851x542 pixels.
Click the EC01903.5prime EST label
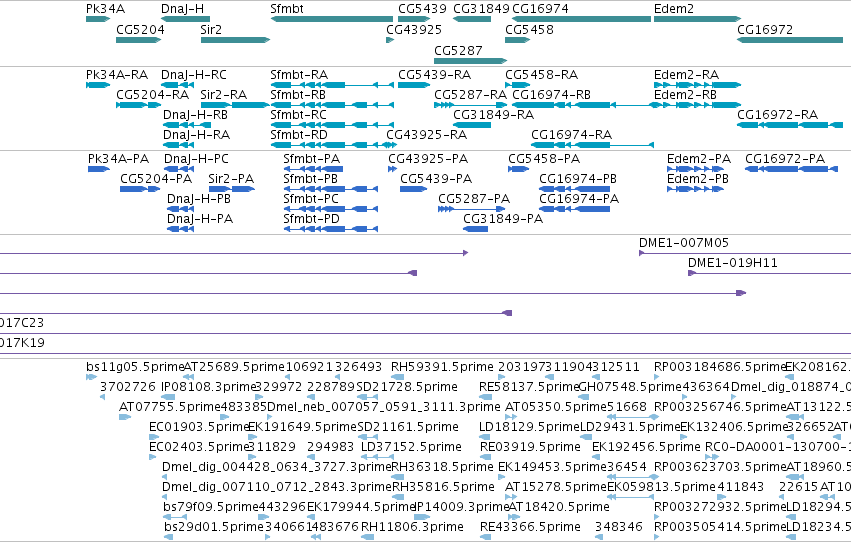[x=199, y=427]
